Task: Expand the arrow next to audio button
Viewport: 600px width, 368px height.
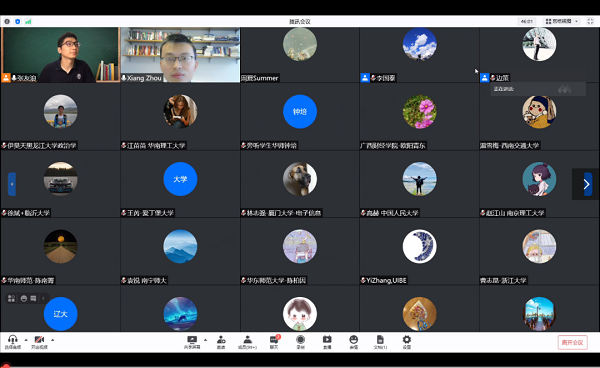Action: (x=26, y=340)
